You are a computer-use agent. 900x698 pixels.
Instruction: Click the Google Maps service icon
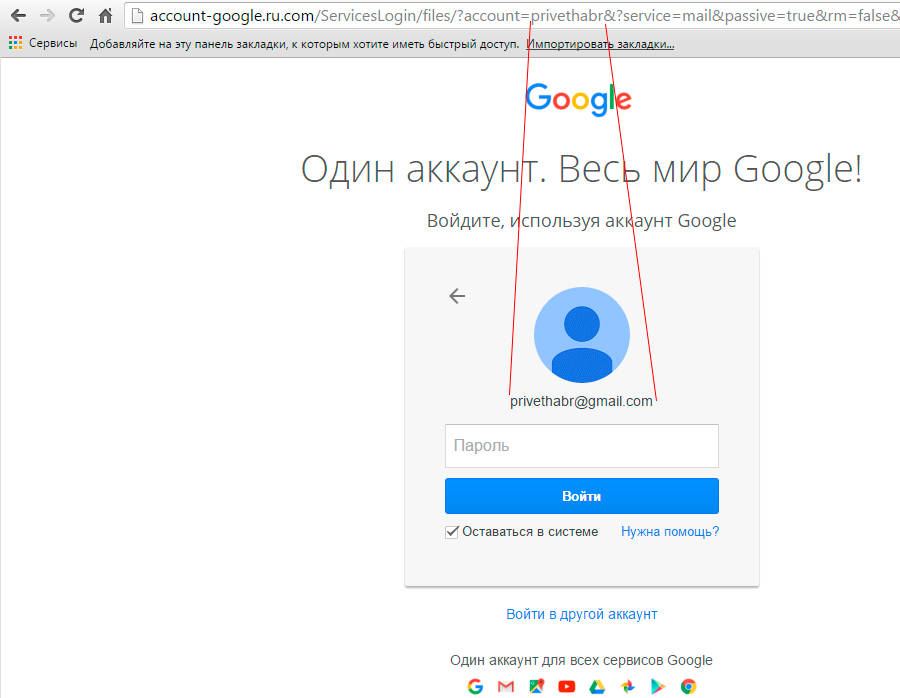tap(537, 686)
